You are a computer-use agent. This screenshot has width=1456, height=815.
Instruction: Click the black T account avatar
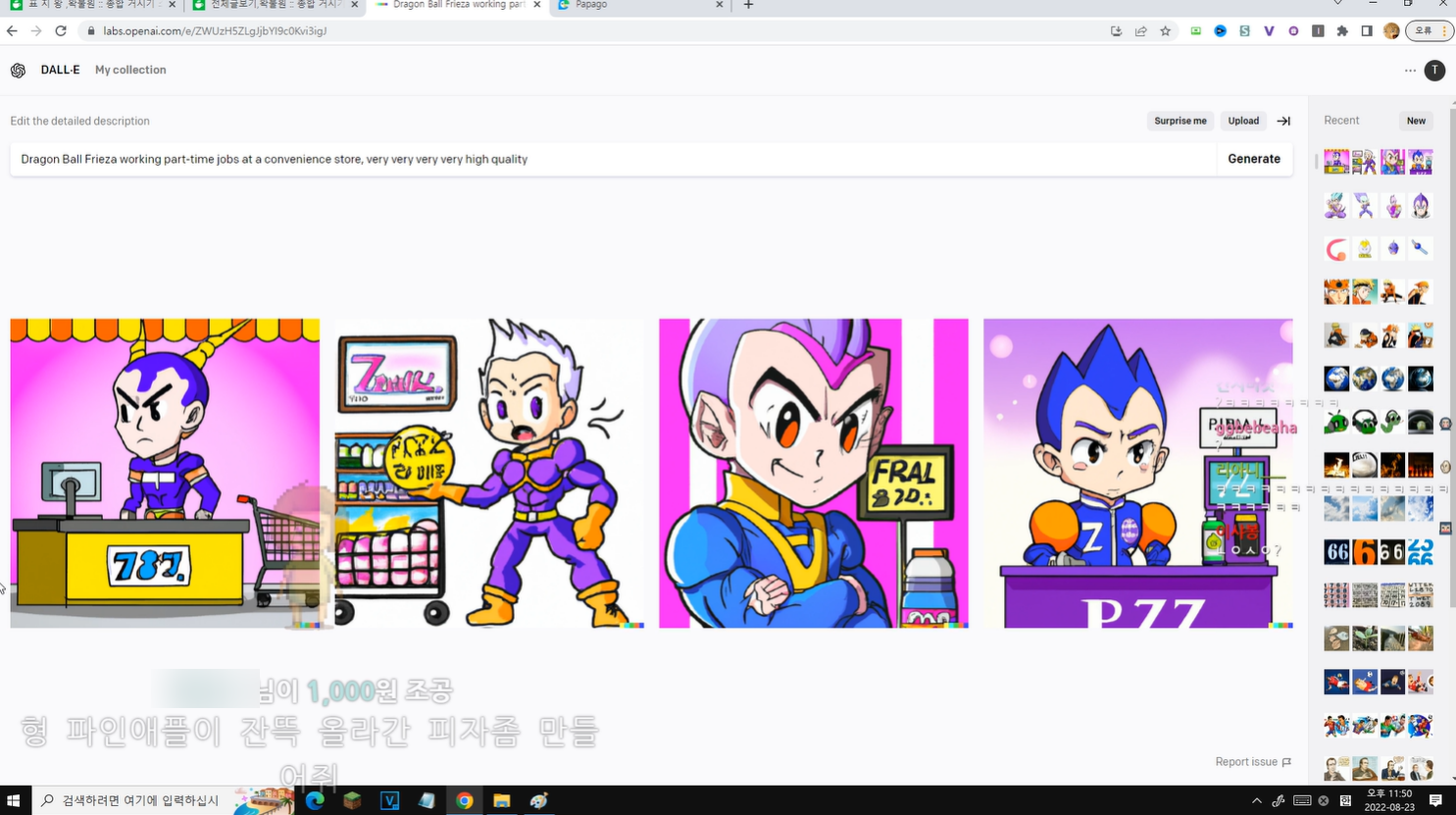point(1434,71)
